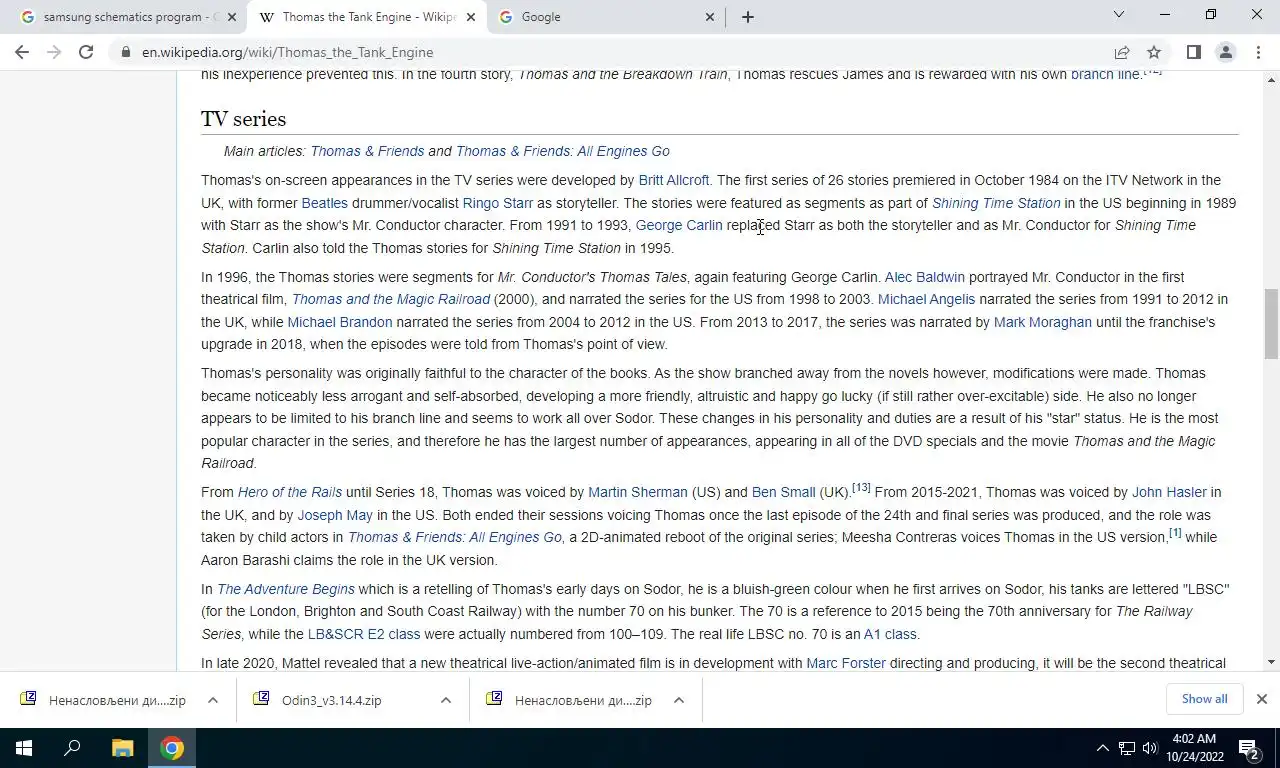The width and height of the screenshot is (1280, 768).
Task: Open the Chrome profile avatar
Action: (x=1225, y=52)
